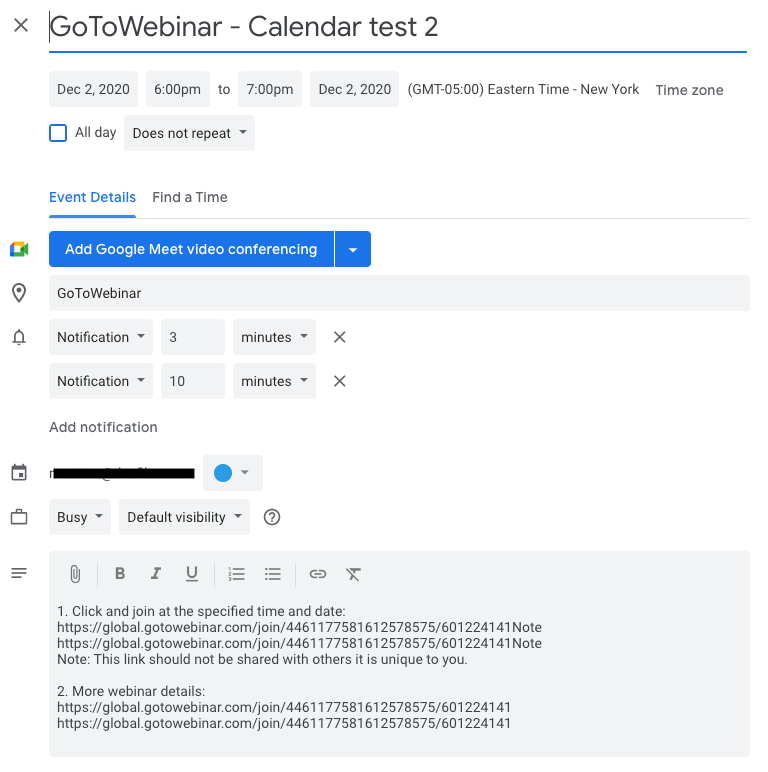Expand the Busy availability dropdown

80,517
